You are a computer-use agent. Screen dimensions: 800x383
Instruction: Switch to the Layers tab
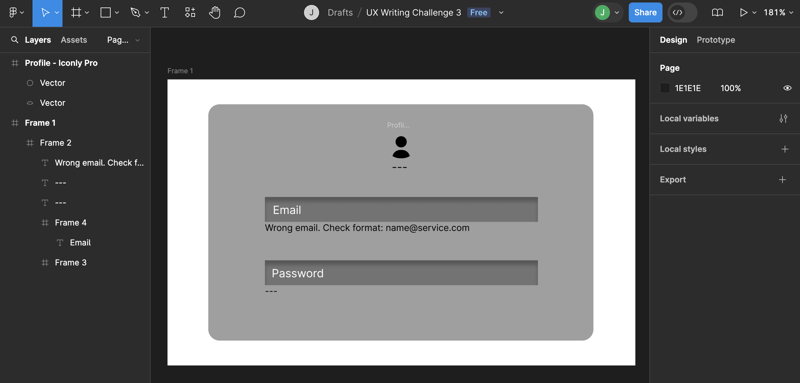pos(38,40)
